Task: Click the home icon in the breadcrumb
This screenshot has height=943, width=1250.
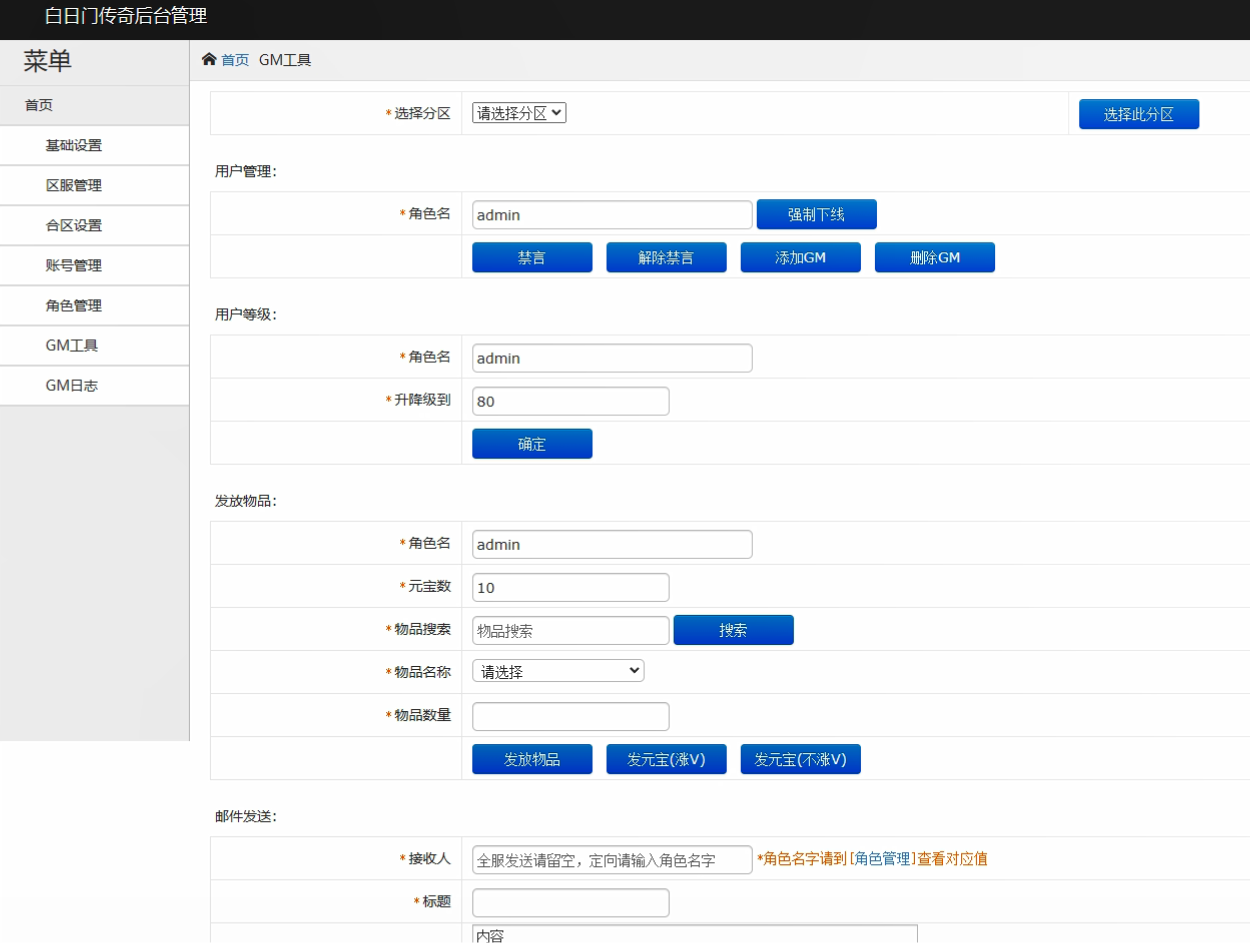Action: 209,60
